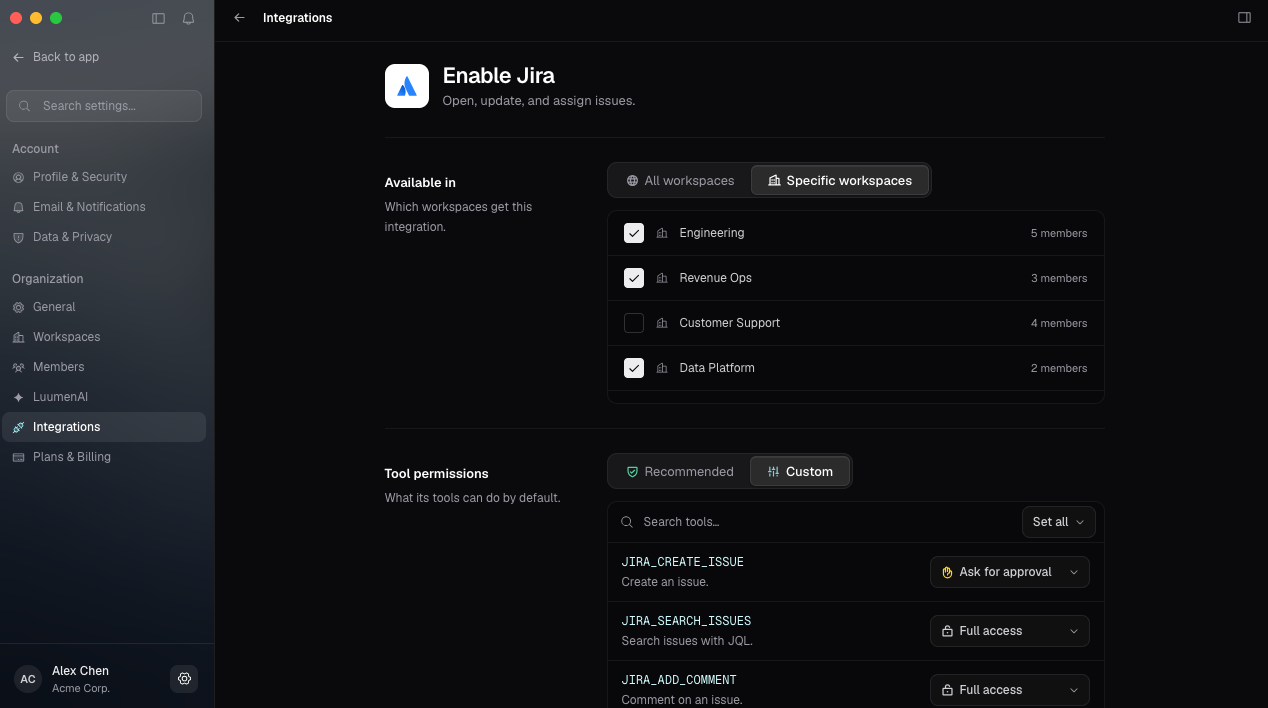This screenshot has width=1268, height=708.
Task: Toggle the Data Platform workspace checkbox
Action: [x=634, y=368]
